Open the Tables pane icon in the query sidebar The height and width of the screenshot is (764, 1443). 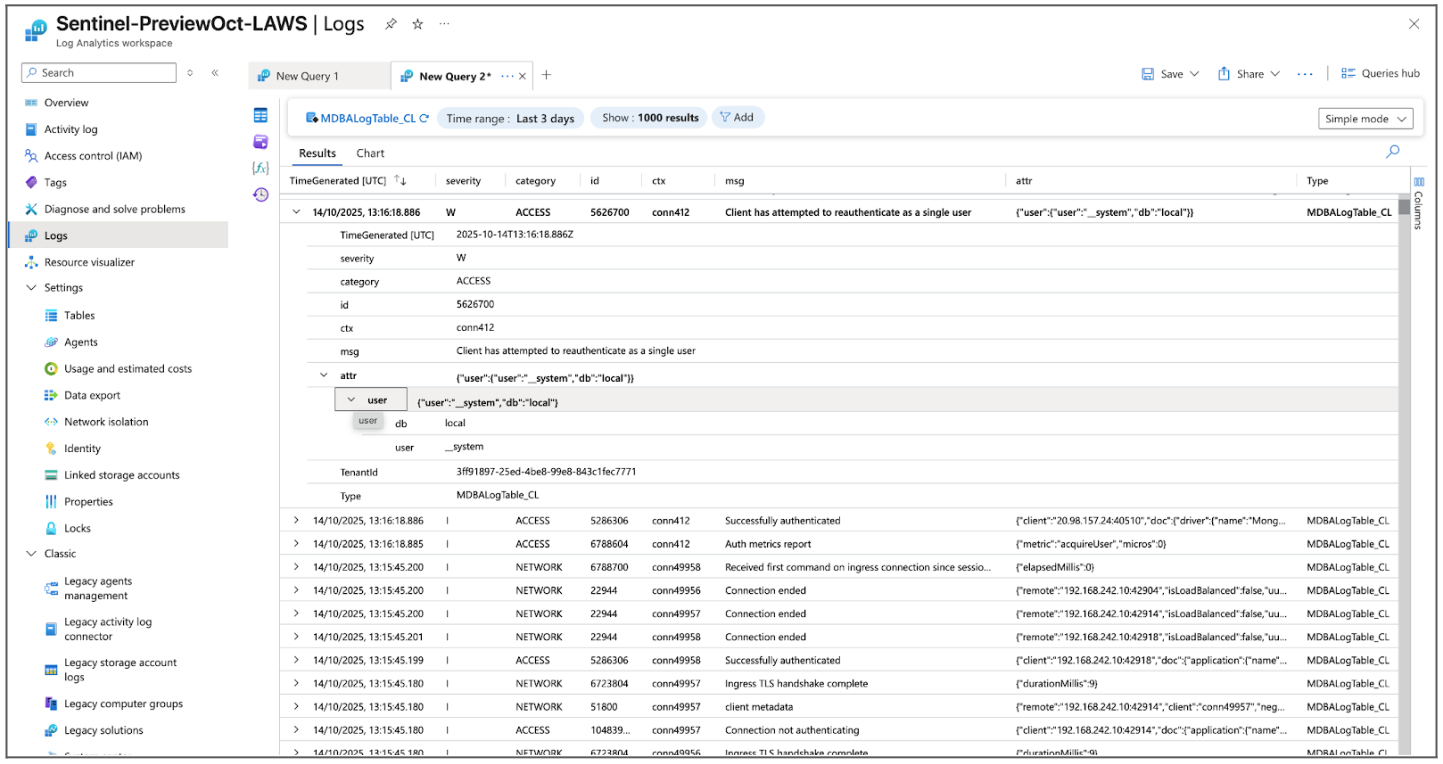[x=260, y=114]
